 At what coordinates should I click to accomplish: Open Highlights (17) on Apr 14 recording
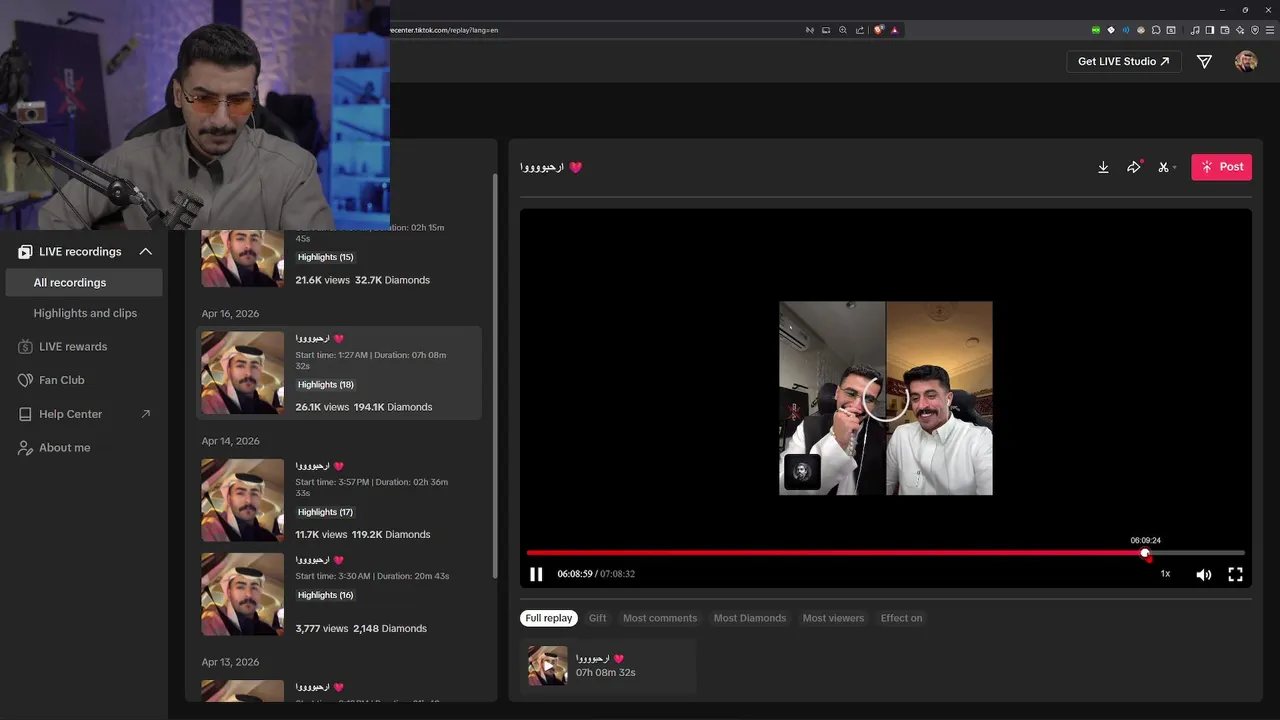(325, 512)
